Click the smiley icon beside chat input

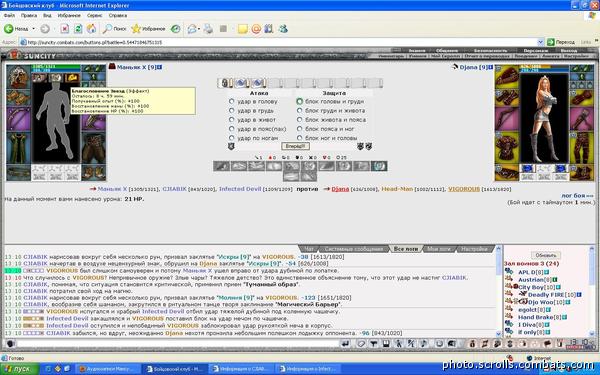coord(10,344)
